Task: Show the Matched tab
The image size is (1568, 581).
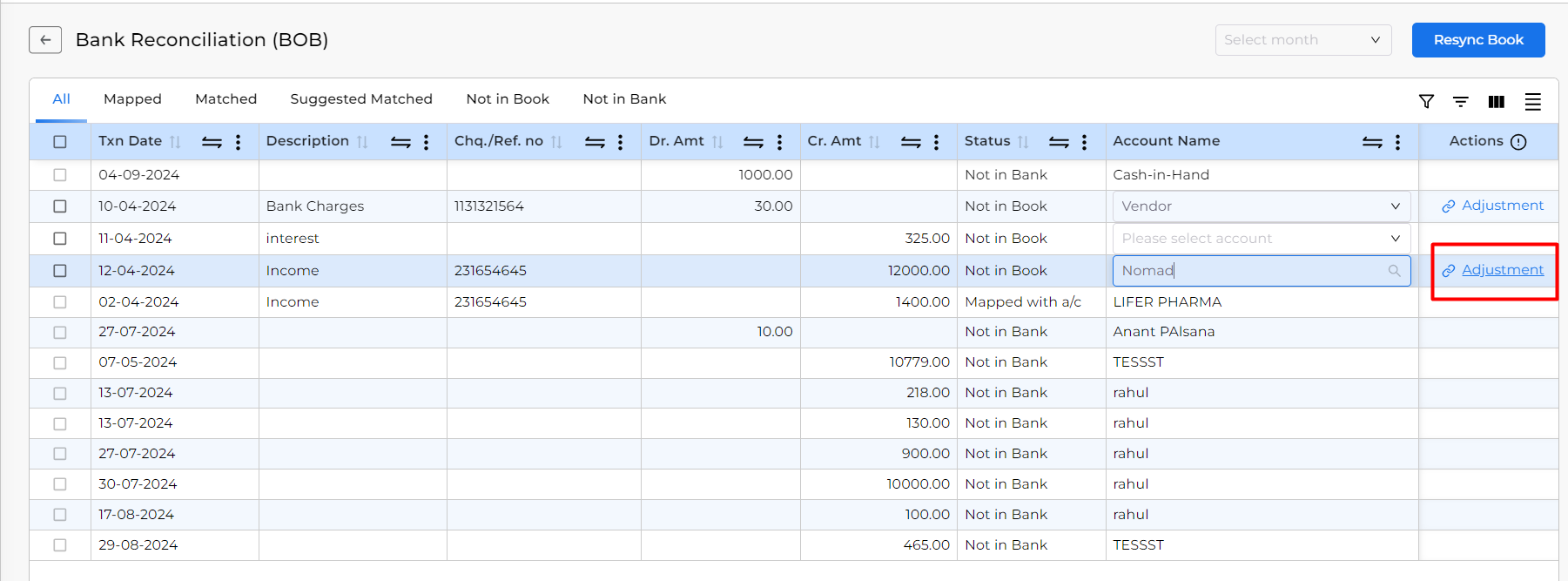Action: [226, 99]
